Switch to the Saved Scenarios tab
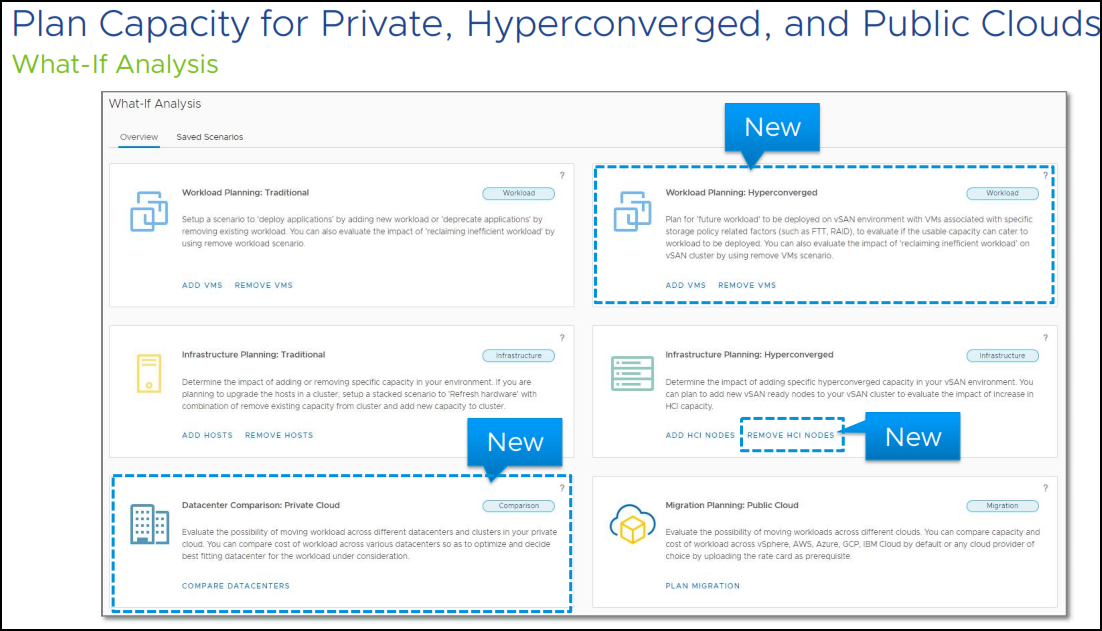Viewport: 1102px width, 631px height. pos(209,137)
